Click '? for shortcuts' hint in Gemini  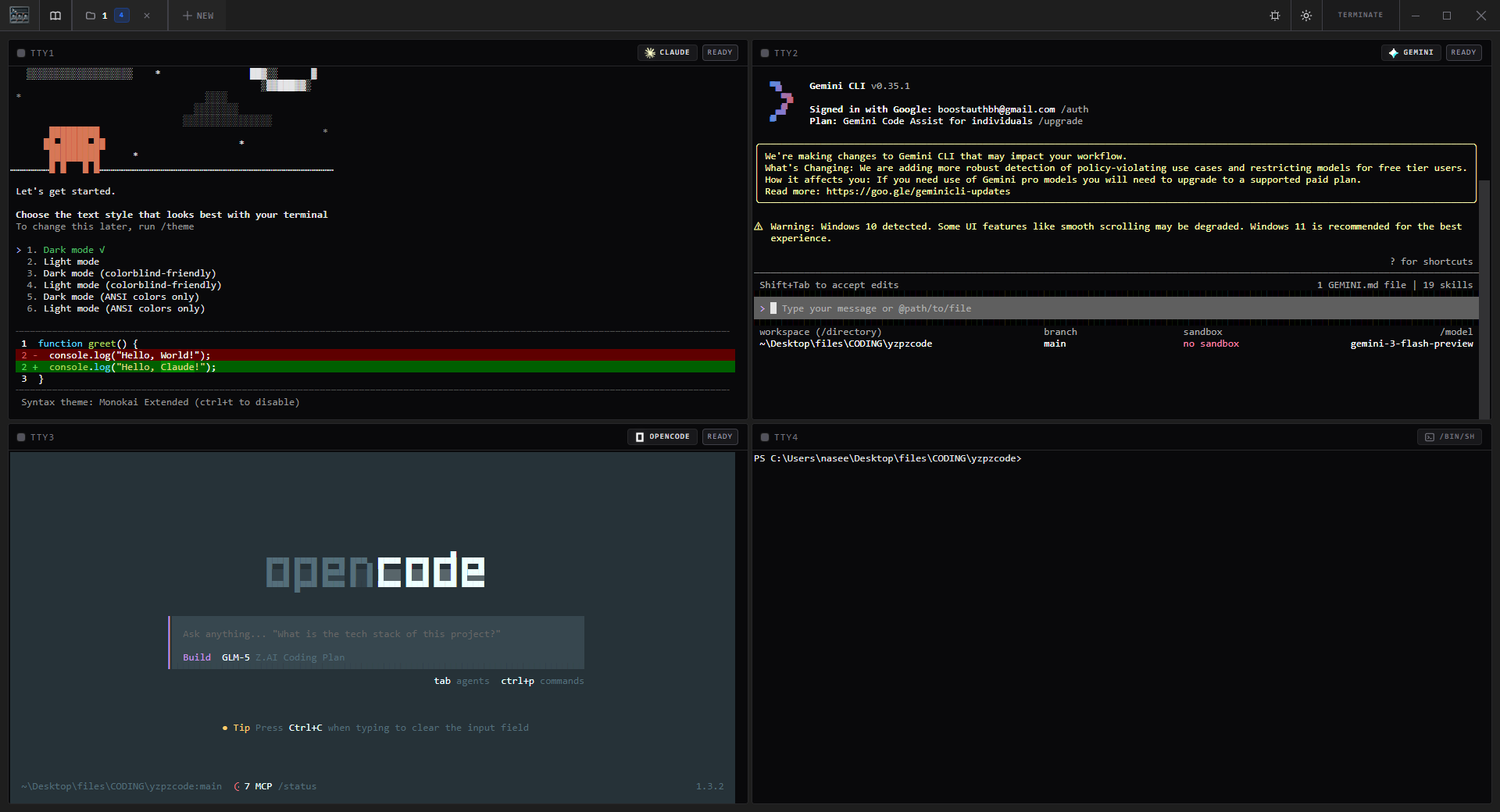1431,262
